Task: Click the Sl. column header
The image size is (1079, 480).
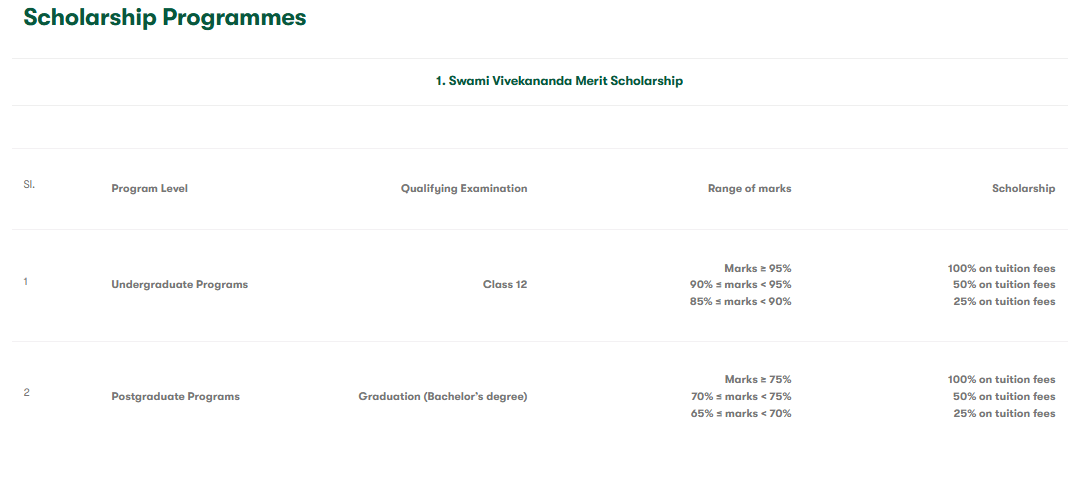Action: (x=29, y=185)
